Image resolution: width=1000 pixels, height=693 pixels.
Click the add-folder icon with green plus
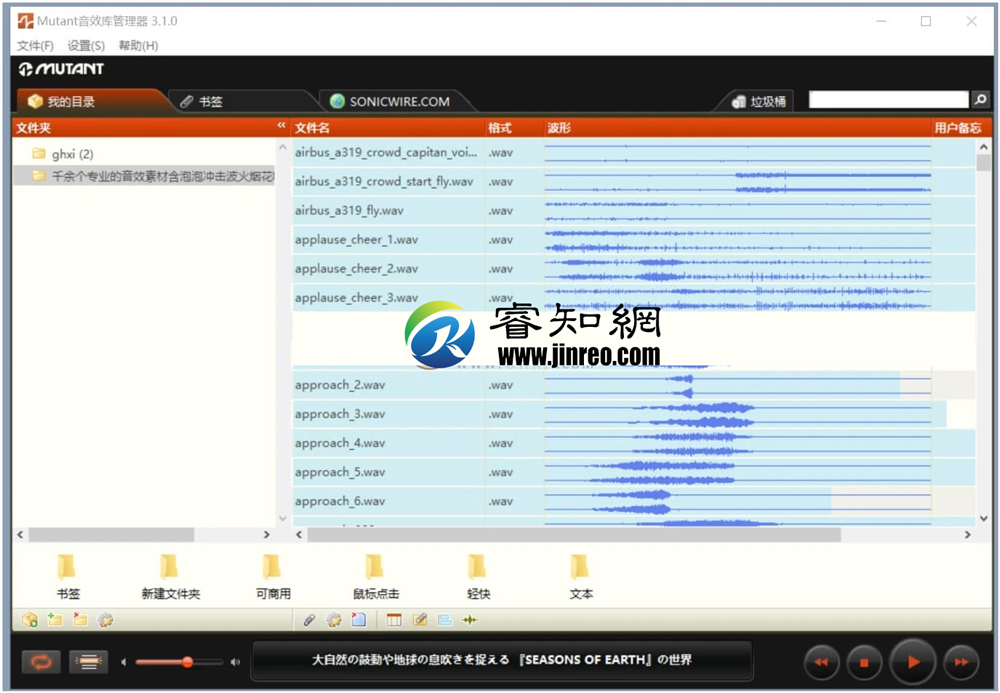point(54,620)
